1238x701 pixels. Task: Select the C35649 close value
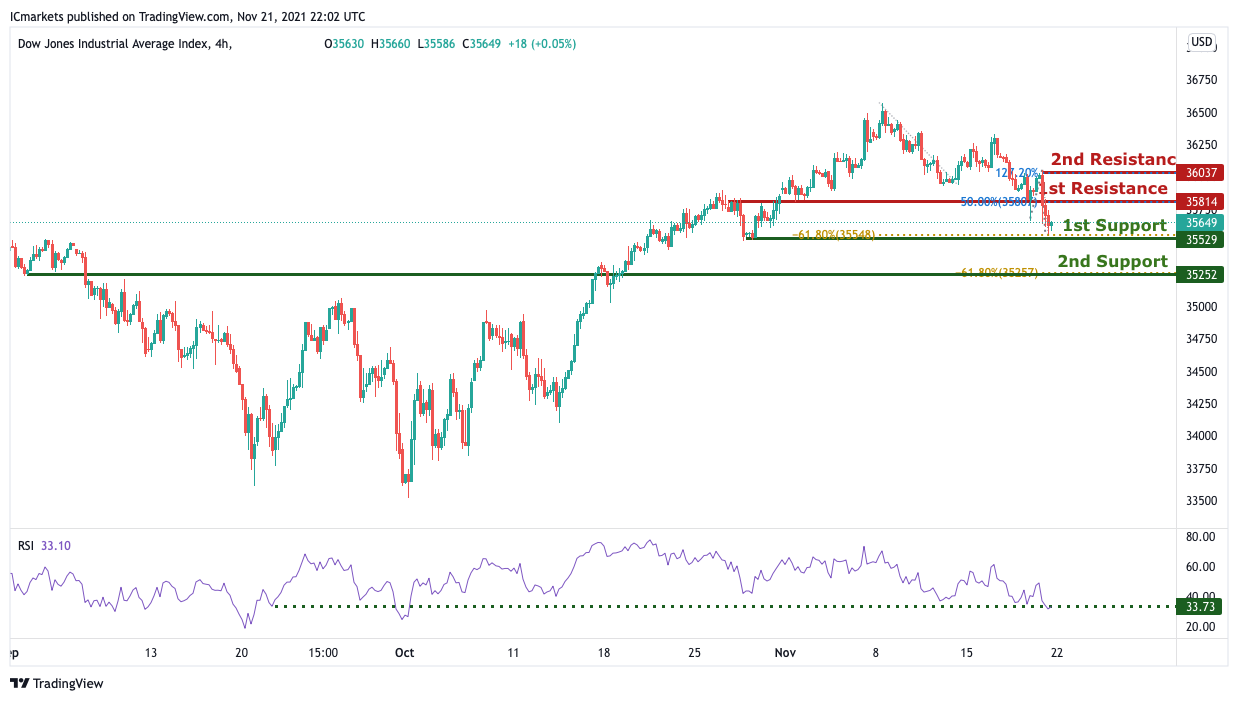481,44
